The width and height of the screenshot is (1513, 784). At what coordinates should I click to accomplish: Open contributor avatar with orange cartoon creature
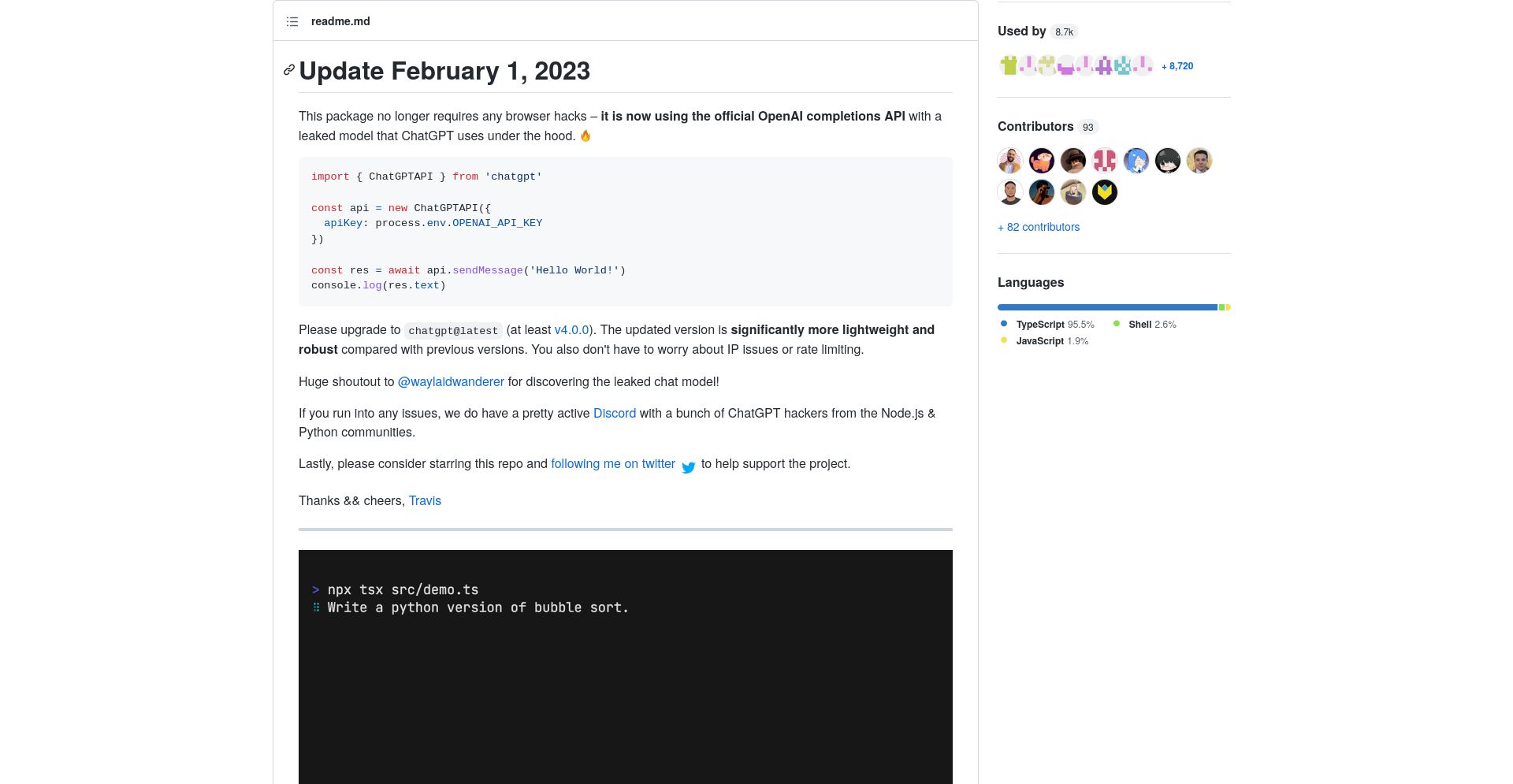coord(1042,161)
